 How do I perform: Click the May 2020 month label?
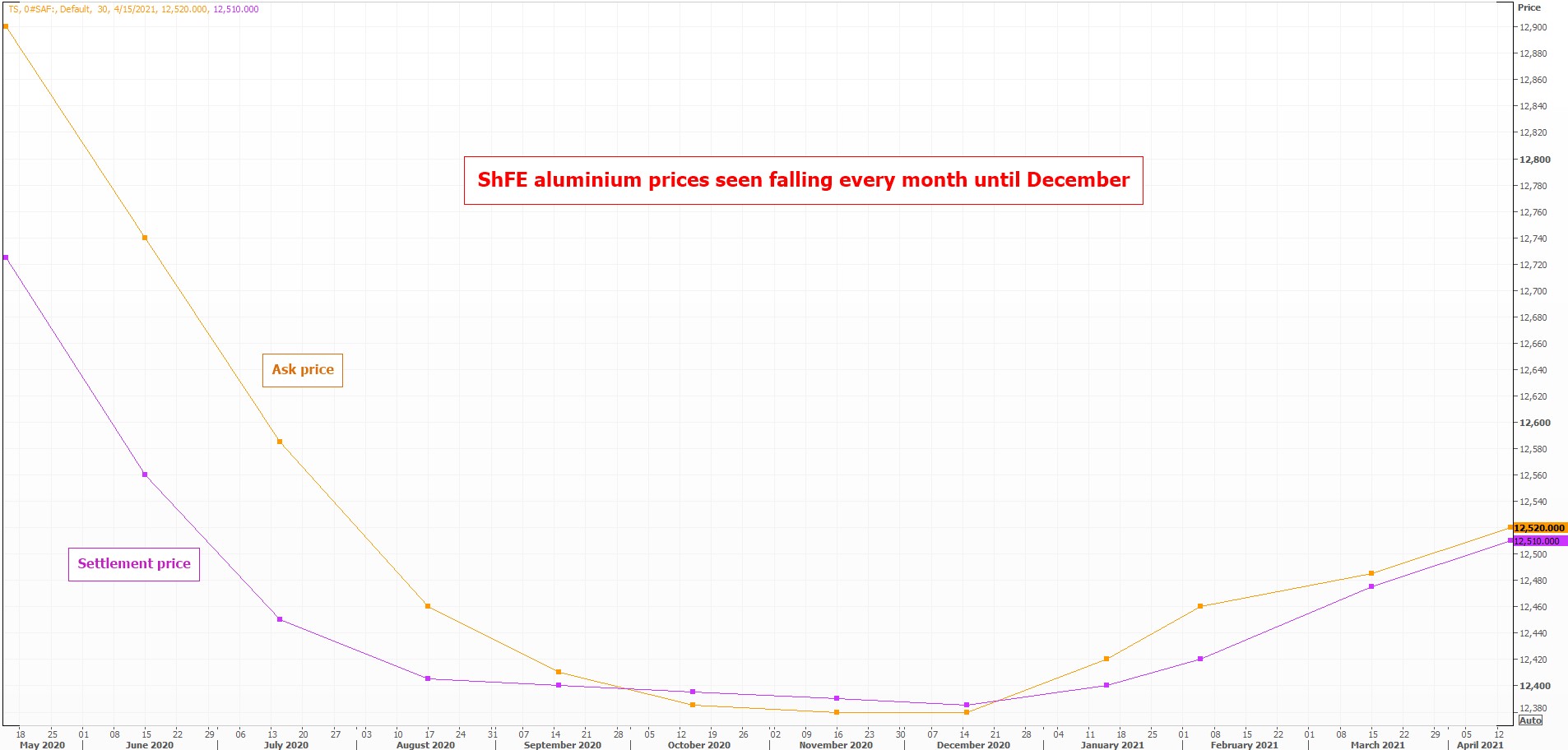pyautogui.click(x=42, y=745)
